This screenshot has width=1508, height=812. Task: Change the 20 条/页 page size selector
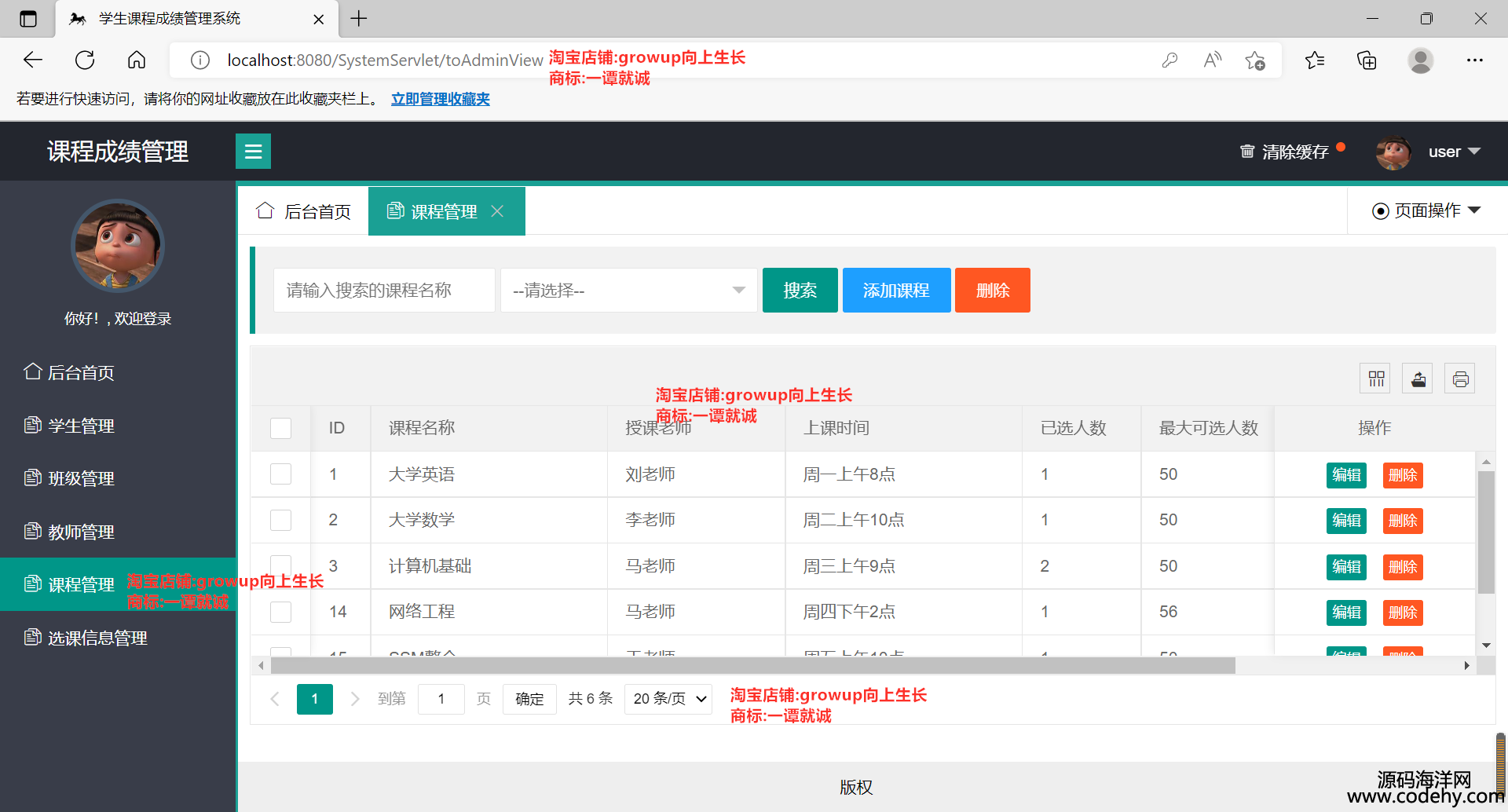[x=668, y=699]
